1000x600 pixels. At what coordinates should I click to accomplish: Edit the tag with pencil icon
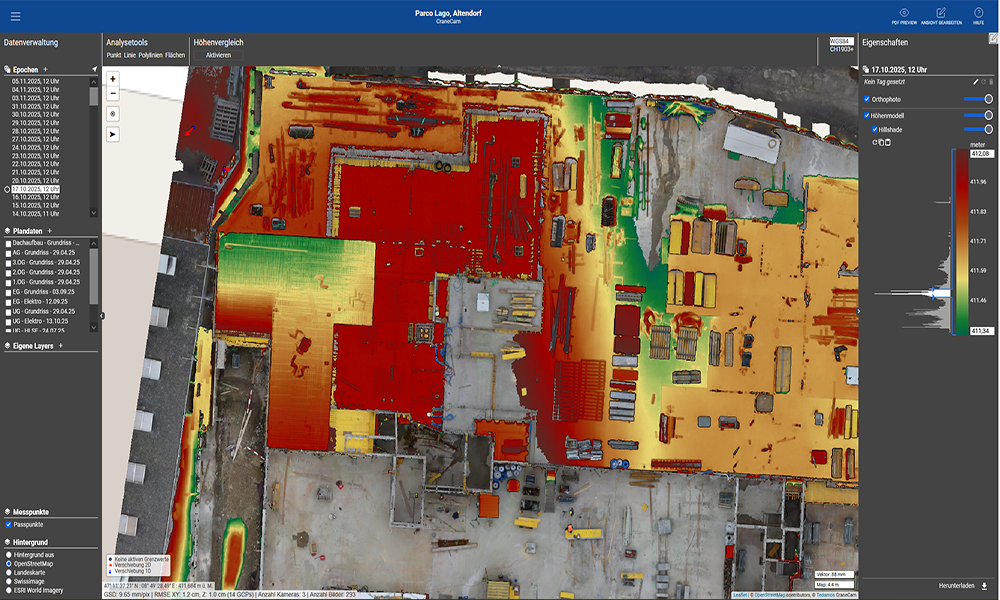tap(976, 81)
